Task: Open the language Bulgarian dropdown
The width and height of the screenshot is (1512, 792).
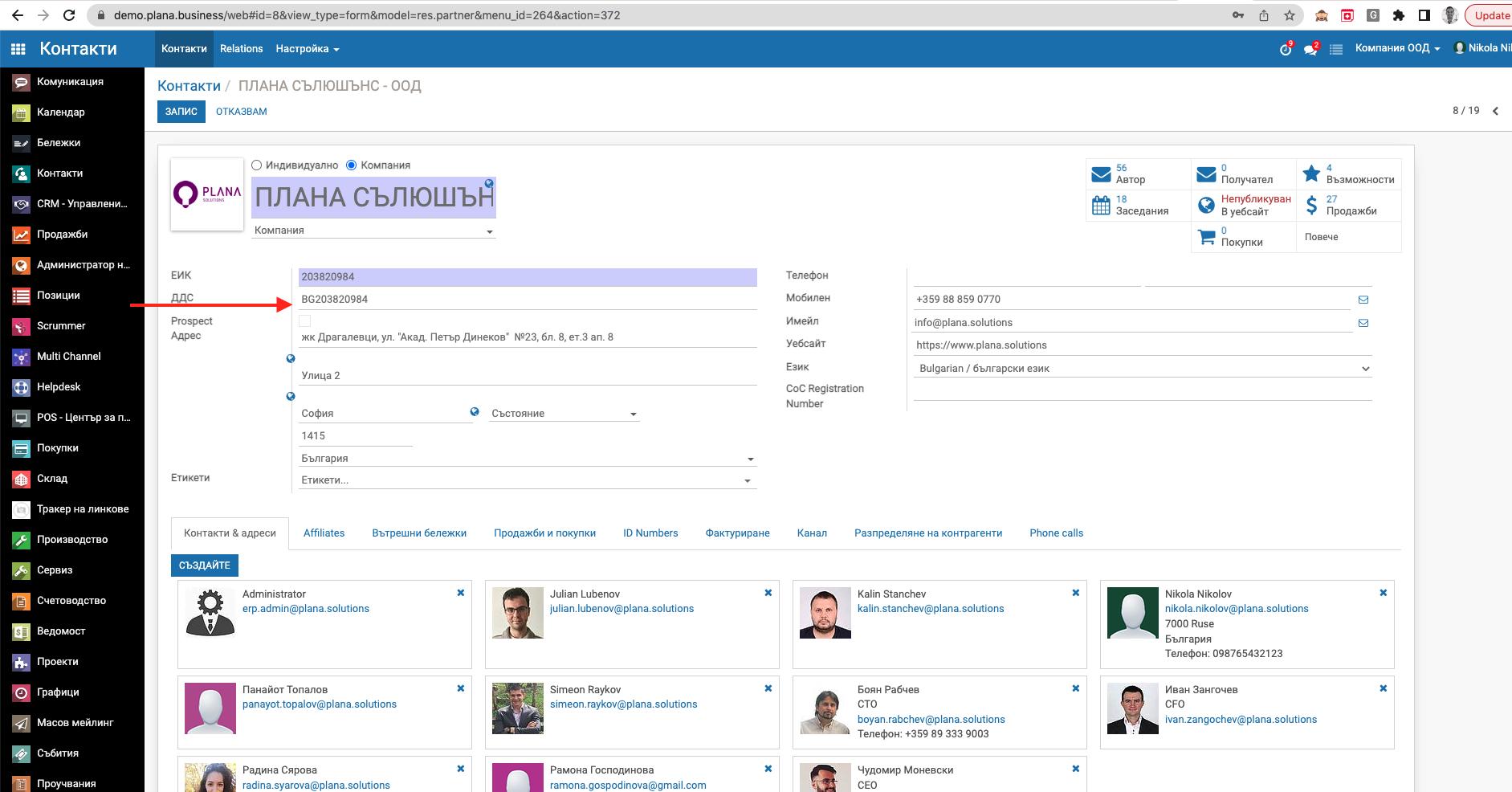Action: tap(1143, 368)
